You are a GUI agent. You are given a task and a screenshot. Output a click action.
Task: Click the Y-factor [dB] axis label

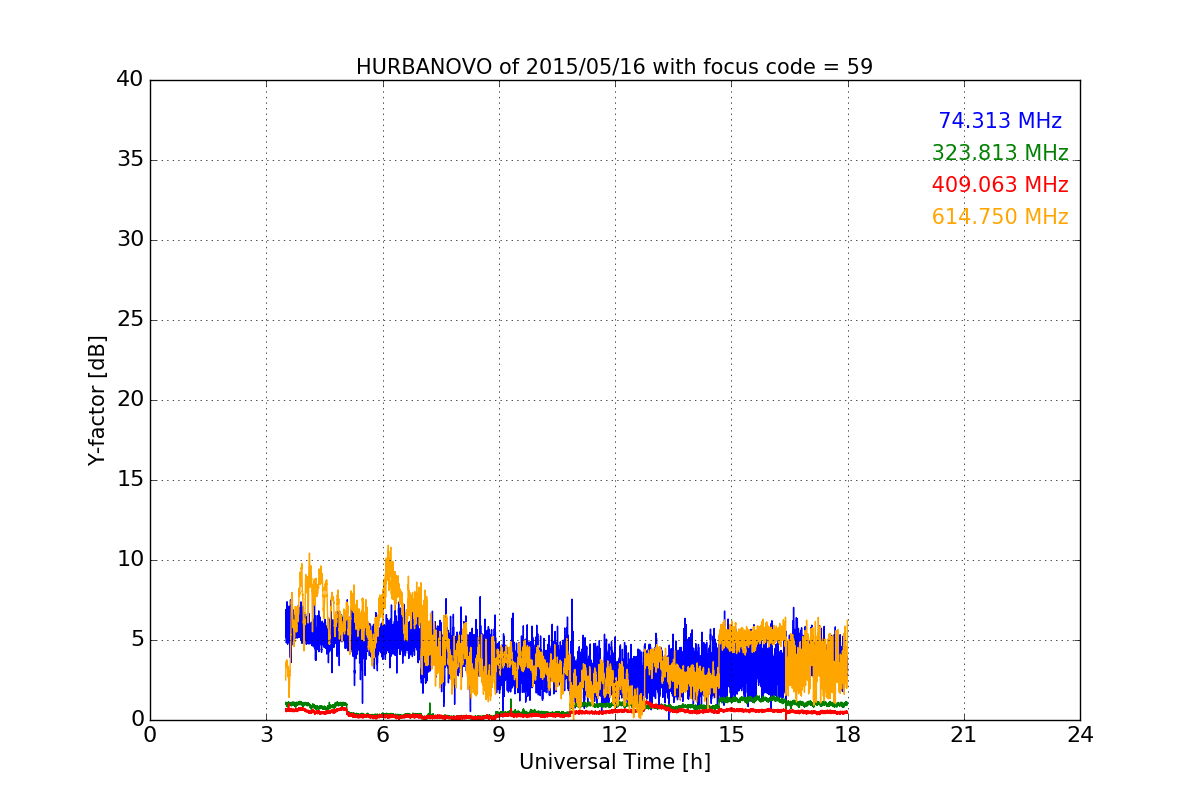pos(97,400)
